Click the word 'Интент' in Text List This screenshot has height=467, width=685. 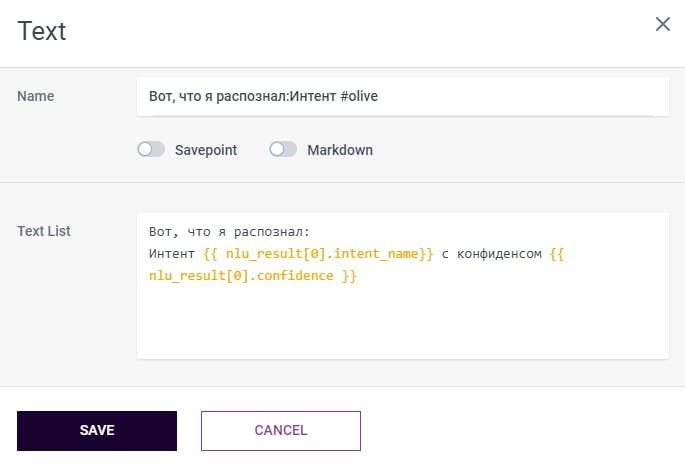coord(172,254)
